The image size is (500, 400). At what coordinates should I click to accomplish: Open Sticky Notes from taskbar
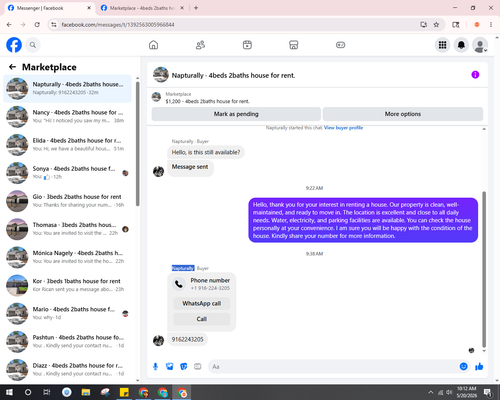pyautogui.click(x=124, y=392)
